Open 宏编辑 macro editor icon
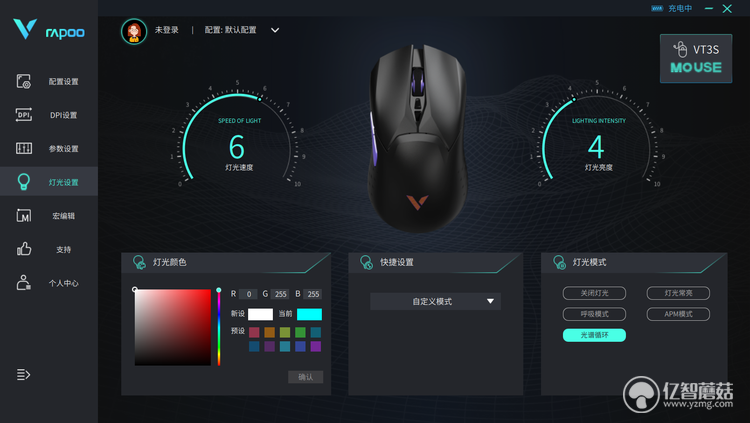750x423 pixels. pyautogui.click(x=23, y=216)
